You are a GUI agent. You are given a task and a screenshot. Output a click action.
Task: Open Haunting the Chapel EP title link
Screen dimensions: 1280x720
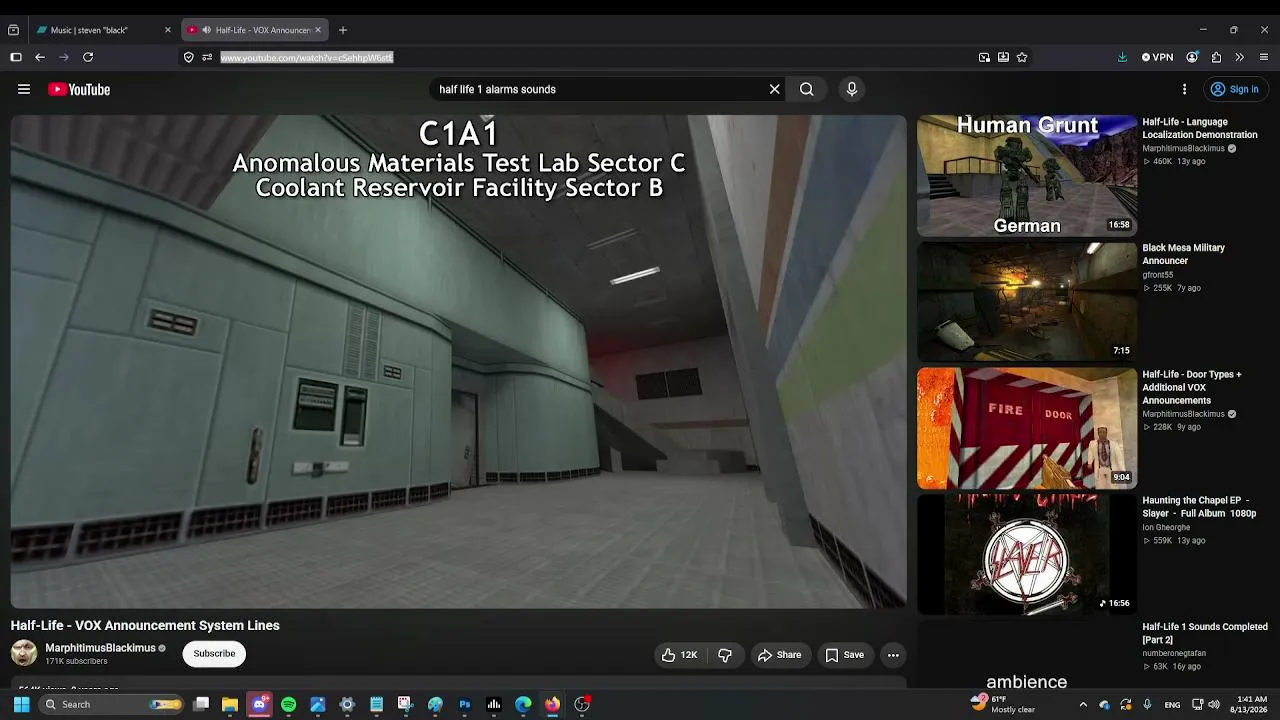[1199, 507]
